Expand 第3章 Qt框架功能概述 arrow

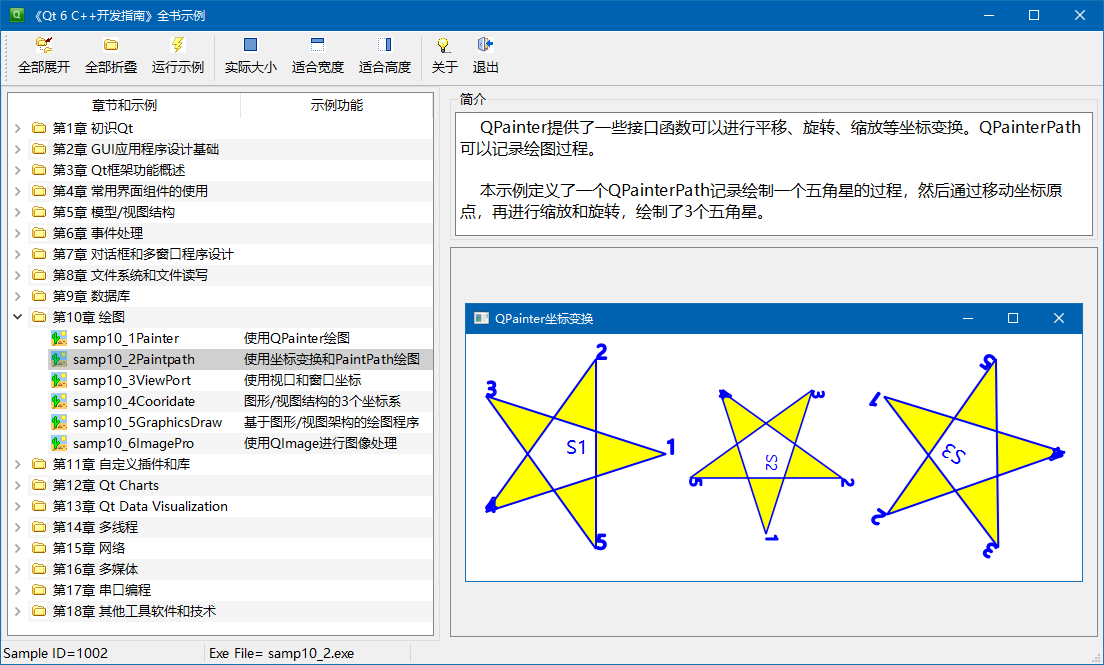coord(18,170)
